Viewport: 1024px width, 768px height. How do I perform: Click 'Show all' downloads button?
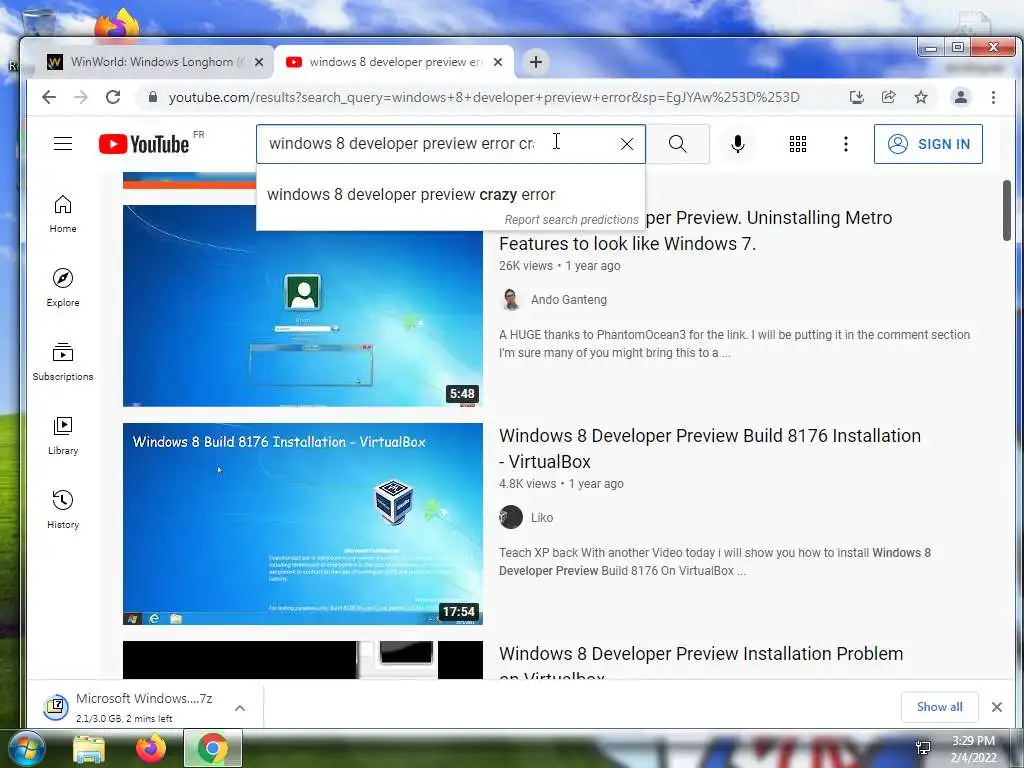tap(939, 707)
